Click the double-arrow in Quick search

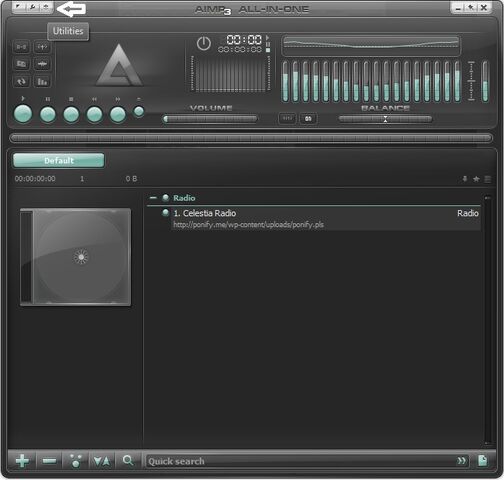(x=462, y=461)
